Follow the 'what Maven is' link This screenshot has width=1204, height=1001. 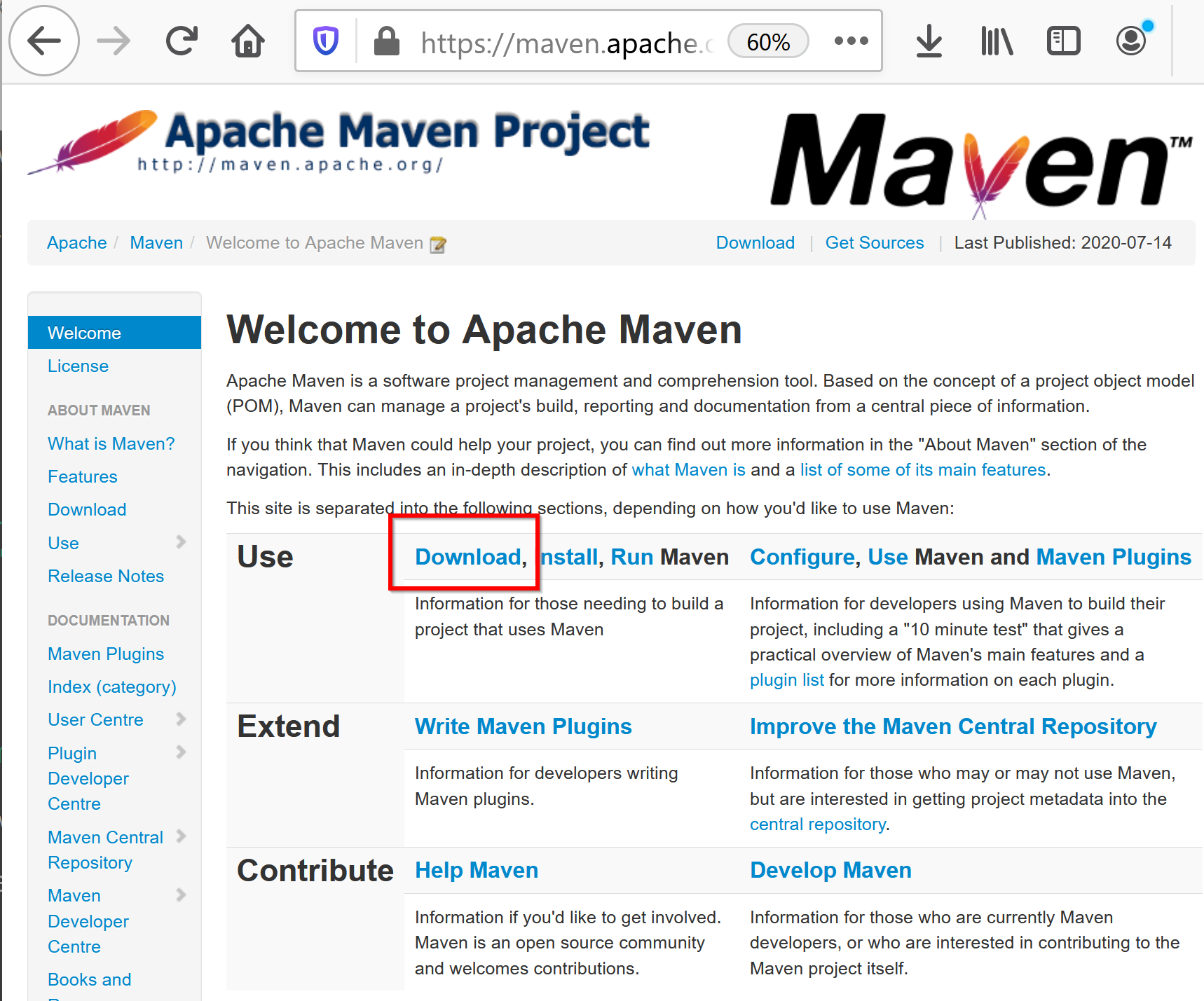(688, 469)
